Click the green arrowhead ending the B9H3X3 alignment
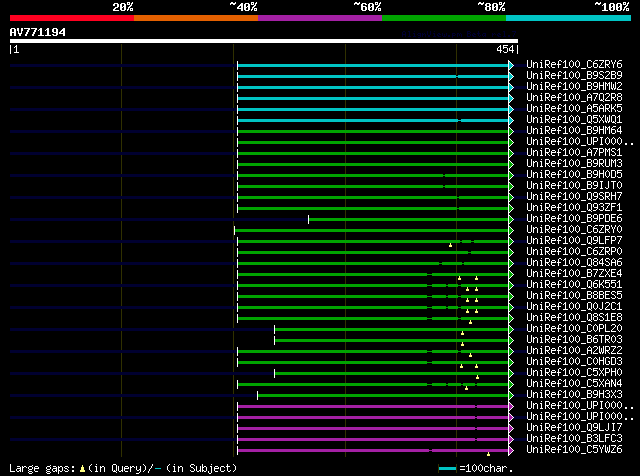Viewport: 640px width, 476px height. (x=511, y=396)
